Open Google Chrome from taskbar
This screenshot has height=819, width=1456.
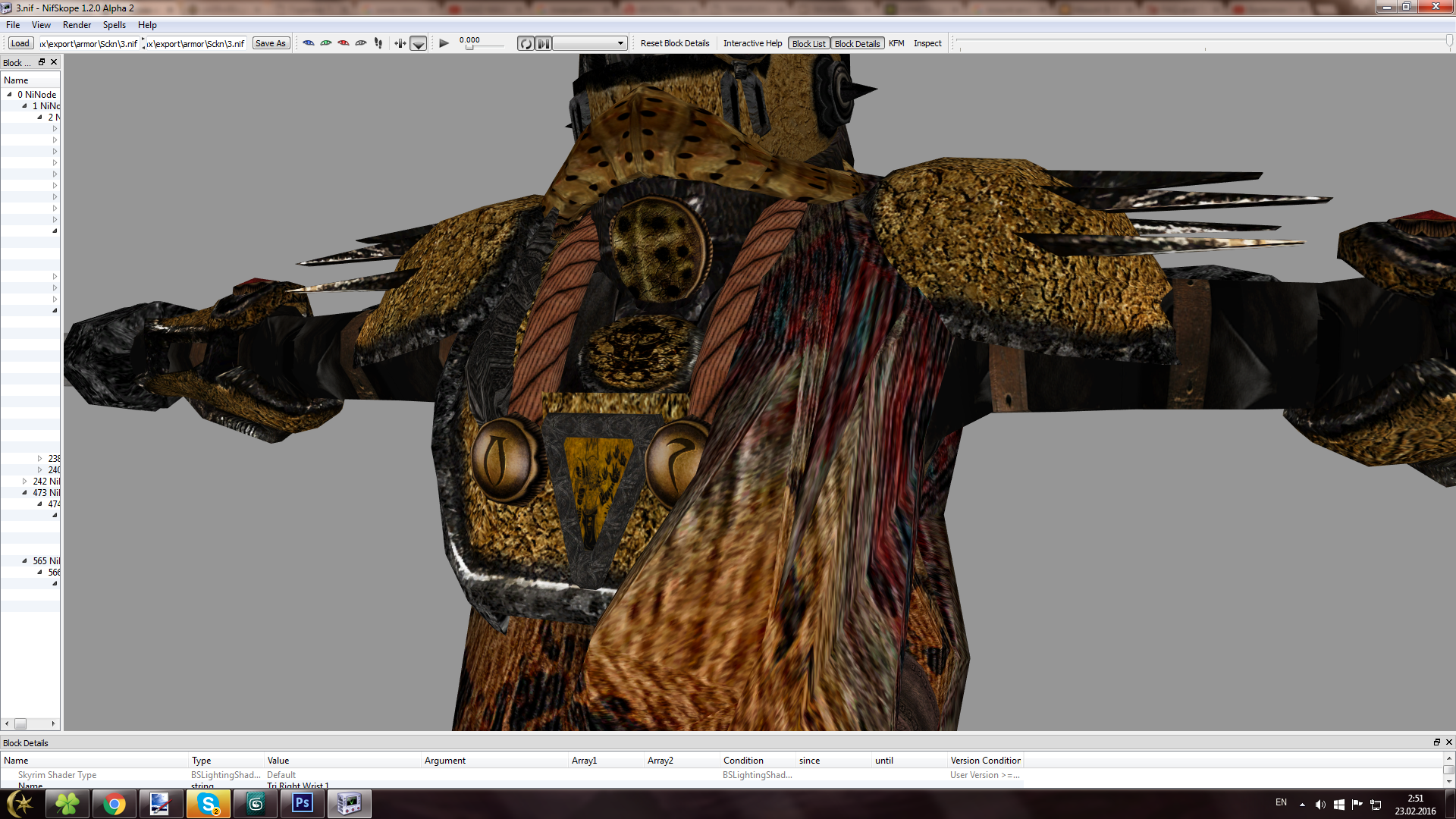114,804
